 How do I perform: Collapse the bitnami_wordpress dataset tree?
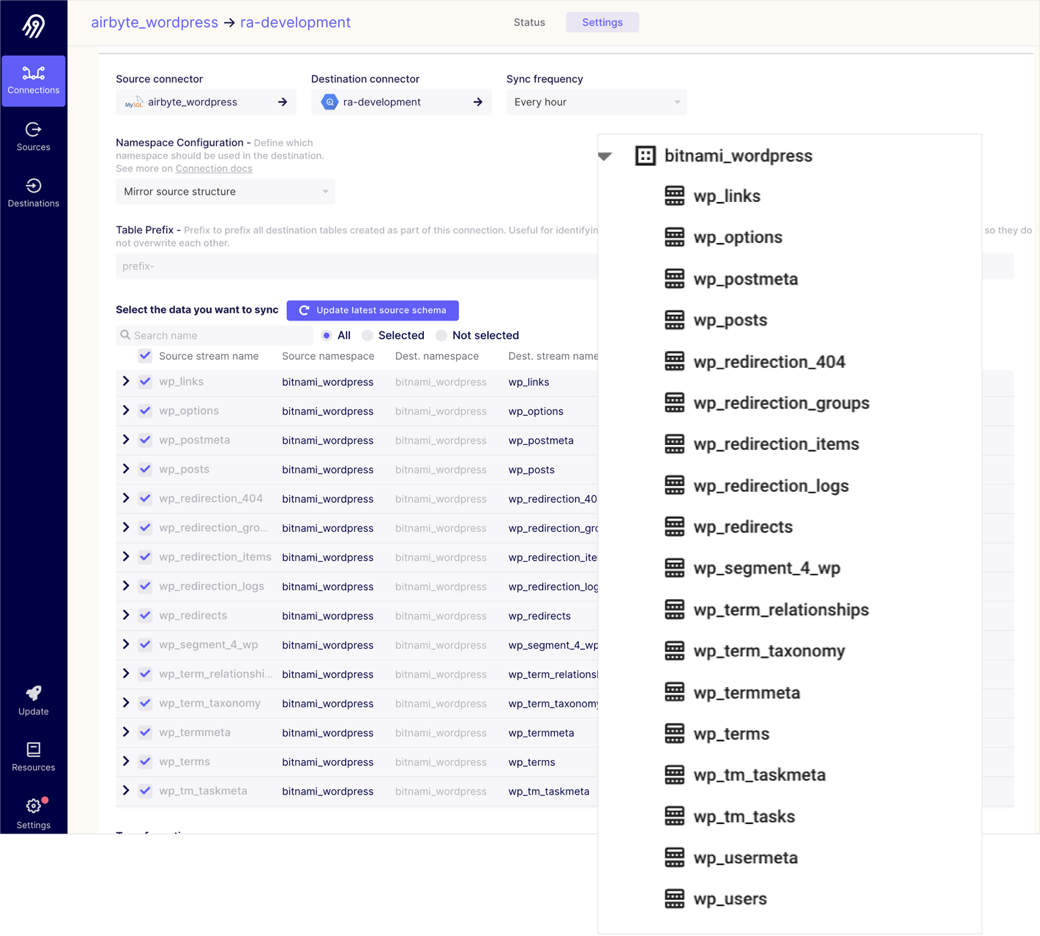tap(605, 156)
